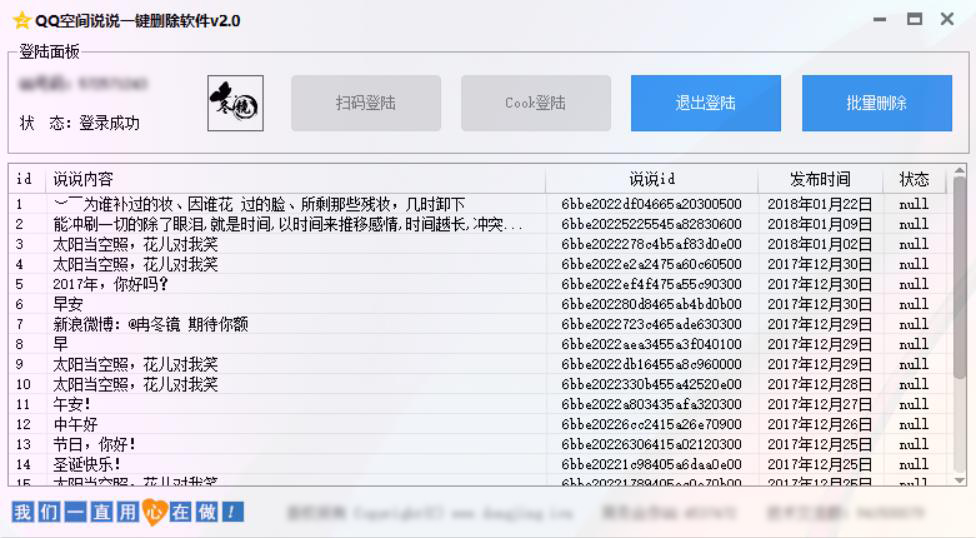
Task: Click date cell 2017年12月28日
Action: click(x=820, y=385)
